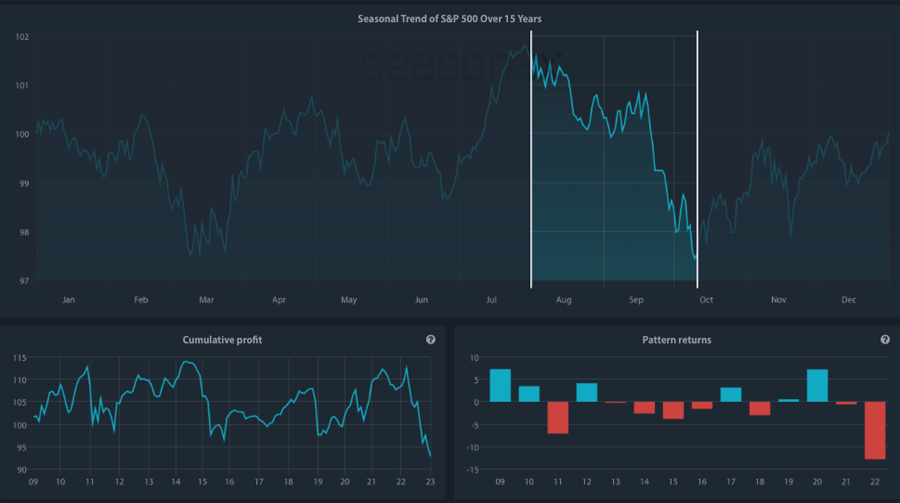The width and height of the screenshot is (900, 503).
Task: Click the left white range marker line
Action: click(x=531, y=160)
